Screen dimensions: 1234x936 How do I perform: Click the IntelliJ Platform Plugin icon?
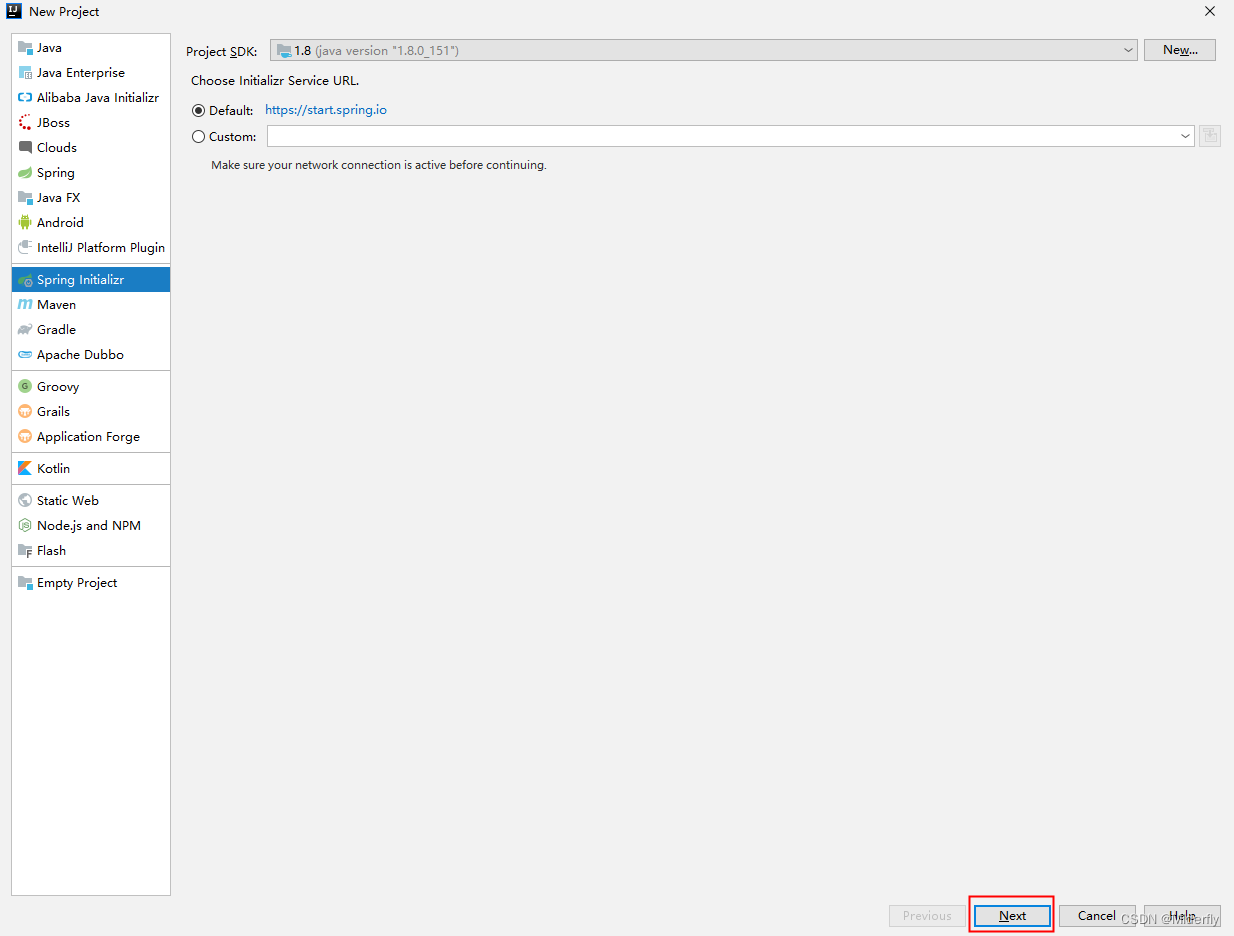[25, 248]
